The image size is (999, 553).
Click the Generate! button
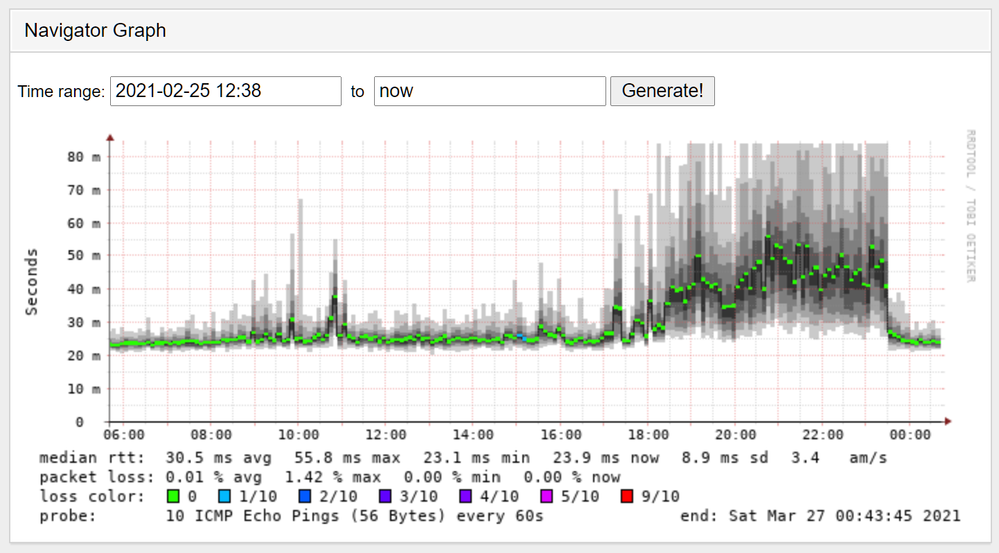tap(662, 91)
